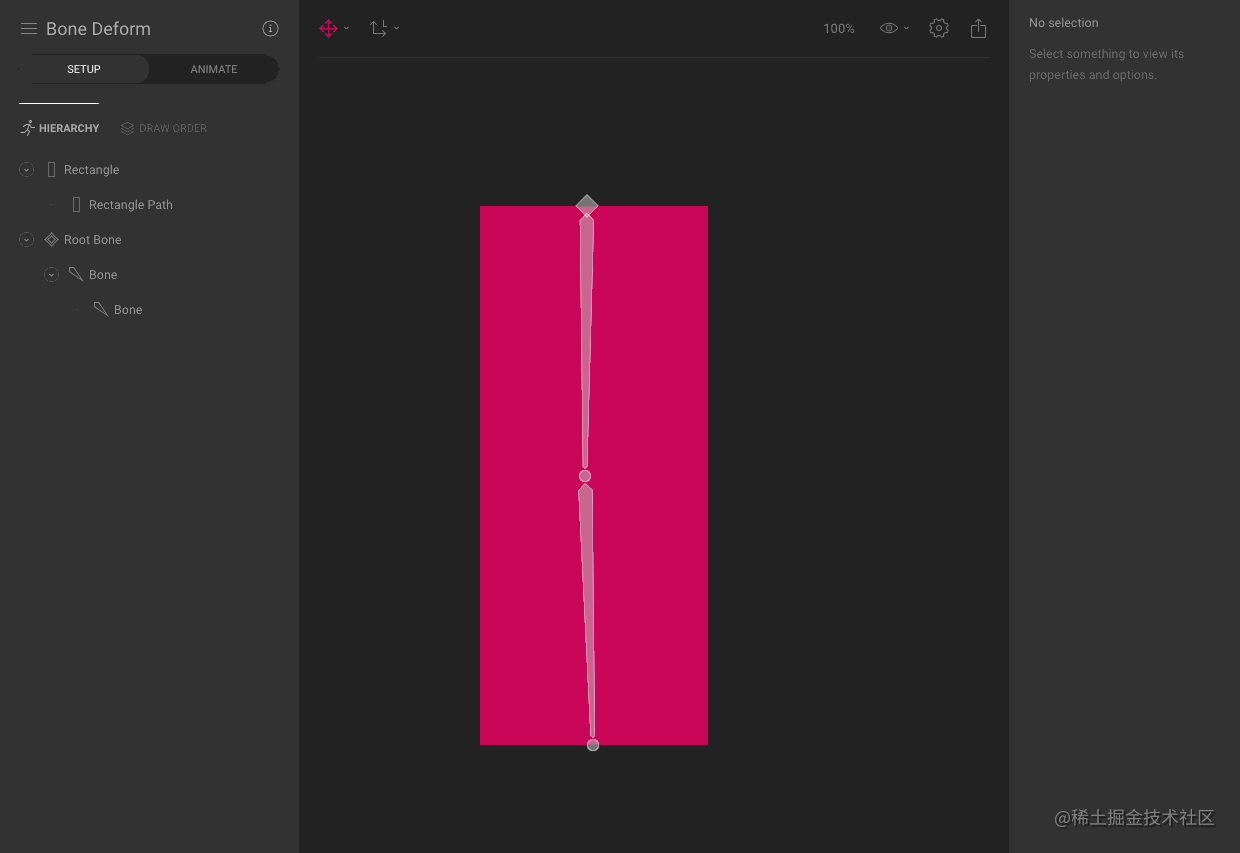Screen dimensions: 1240x853
Task: Select the lower bone on the canvas
Action: click(588, 610)
